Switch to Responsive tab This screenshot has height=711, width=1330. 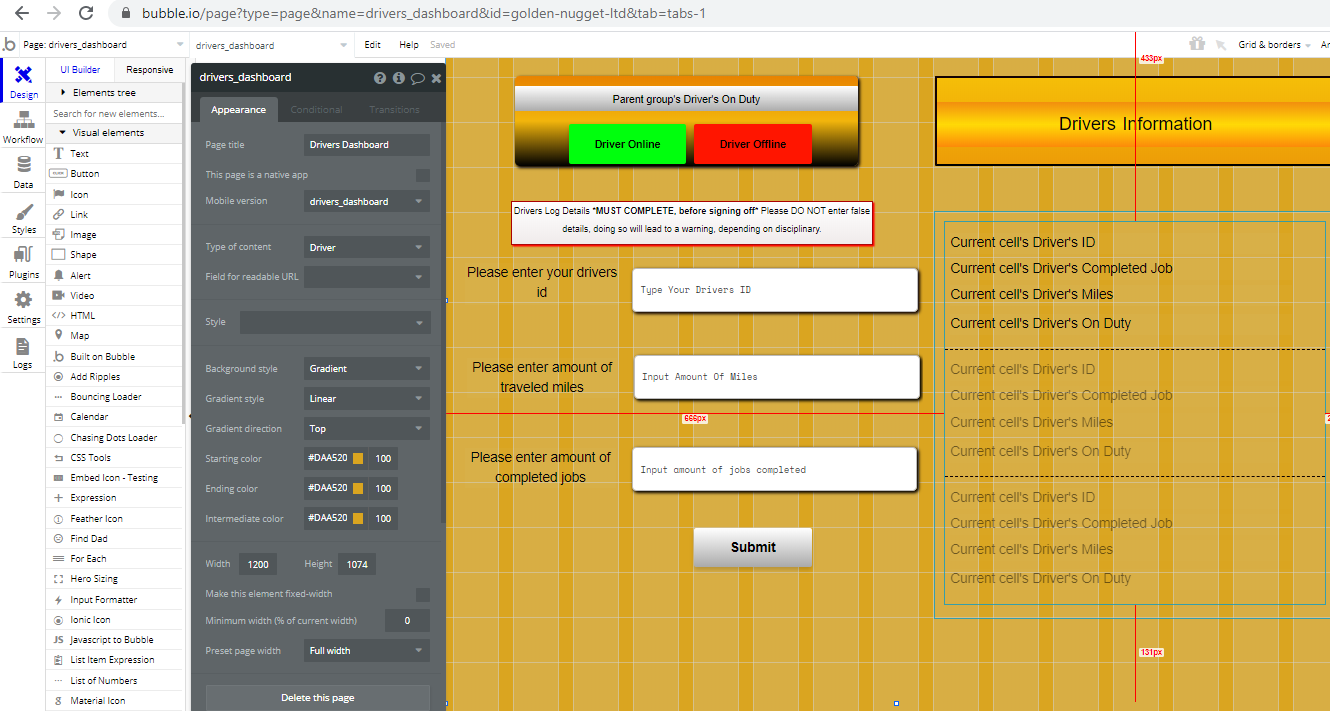click(x=150, y=70)
